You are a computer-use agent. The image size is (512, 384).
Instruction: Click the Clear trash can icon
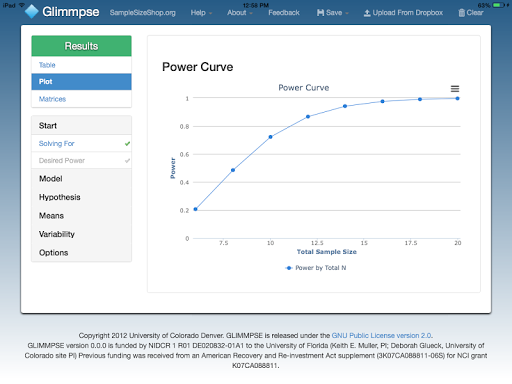click(462, 13)
